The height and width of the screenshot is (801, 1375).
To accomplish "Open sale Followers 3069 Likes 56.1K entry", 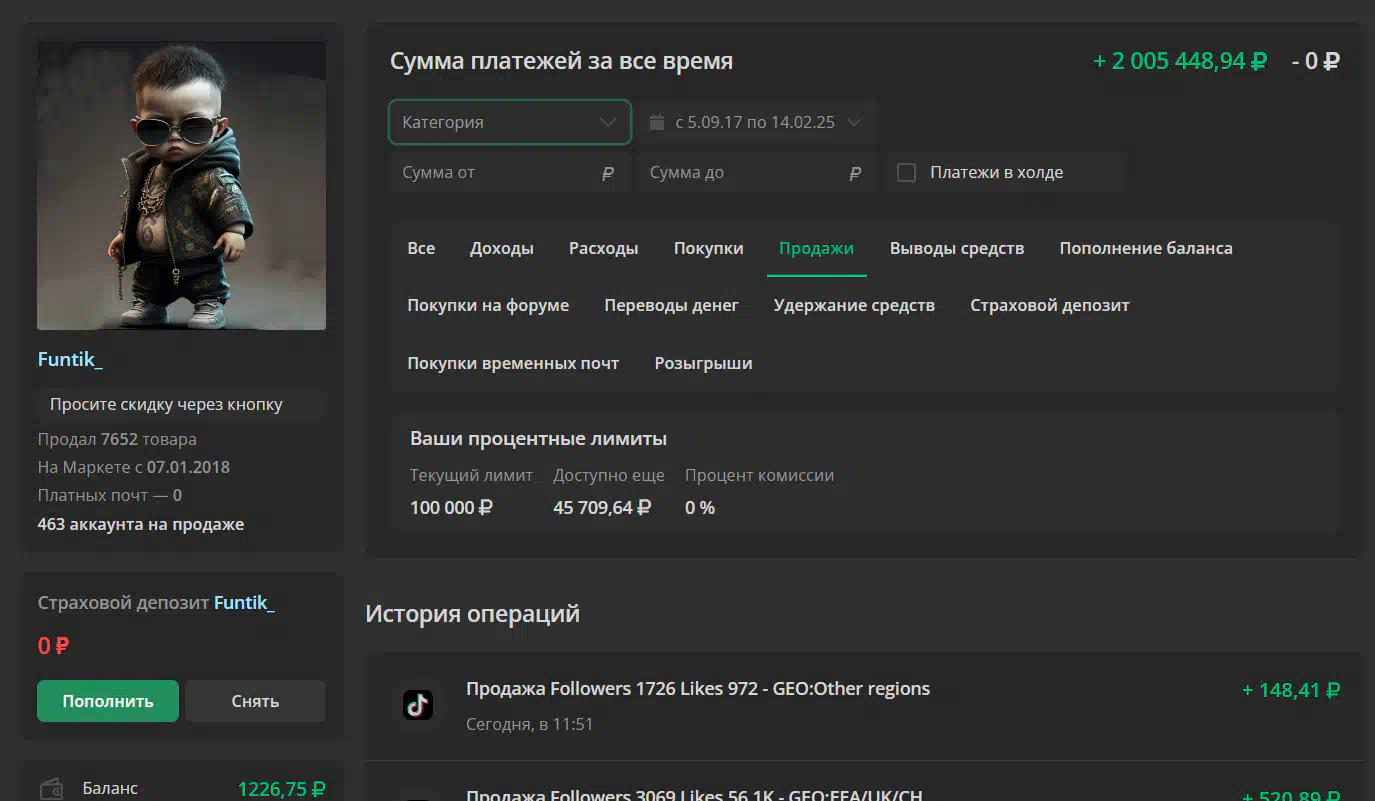I will click(694, 796).
